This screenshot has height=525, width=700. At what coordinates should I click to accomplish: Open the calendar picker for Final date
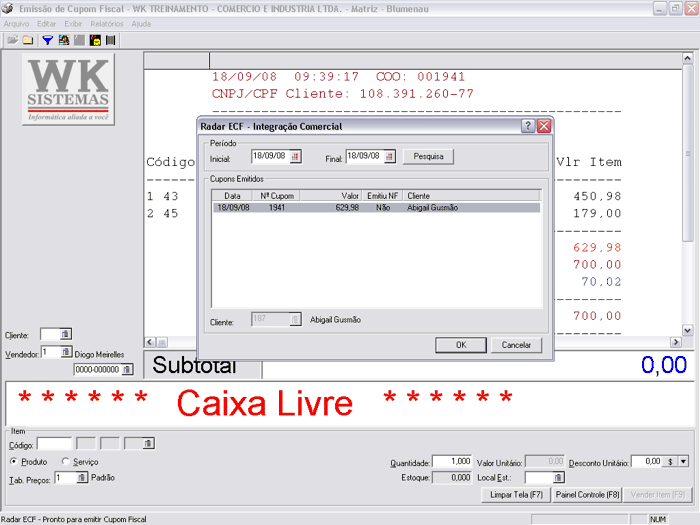coord(389,157)
